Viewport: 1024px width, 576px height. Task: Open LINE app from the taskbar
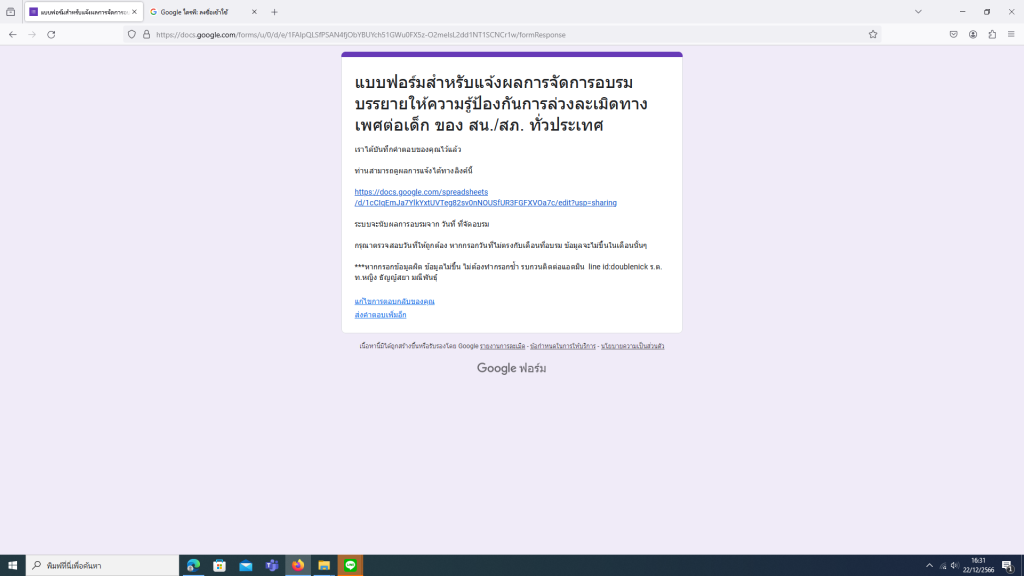pos(350,565)
